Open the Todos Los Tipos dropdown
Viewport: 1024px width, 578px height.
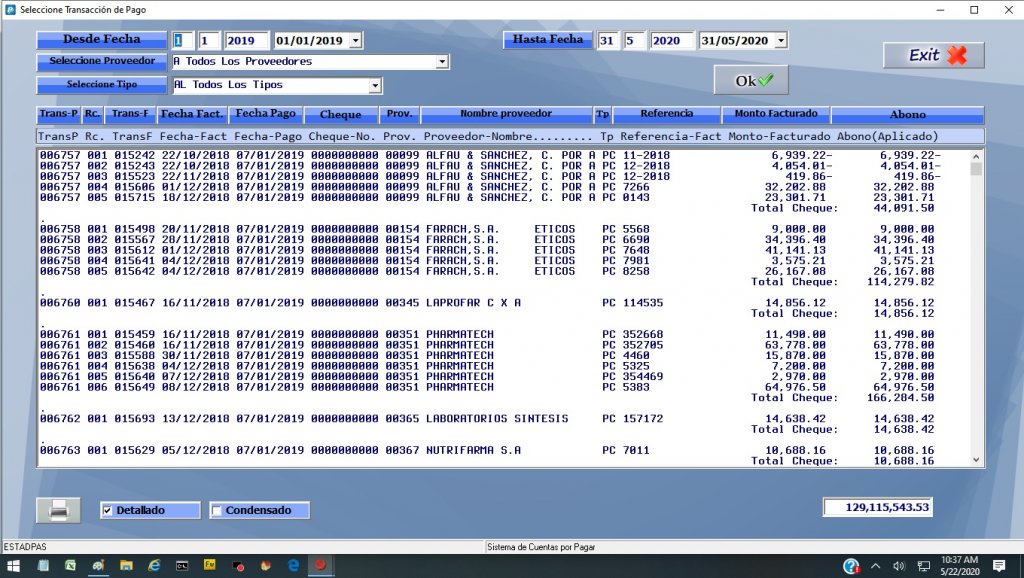375,86
